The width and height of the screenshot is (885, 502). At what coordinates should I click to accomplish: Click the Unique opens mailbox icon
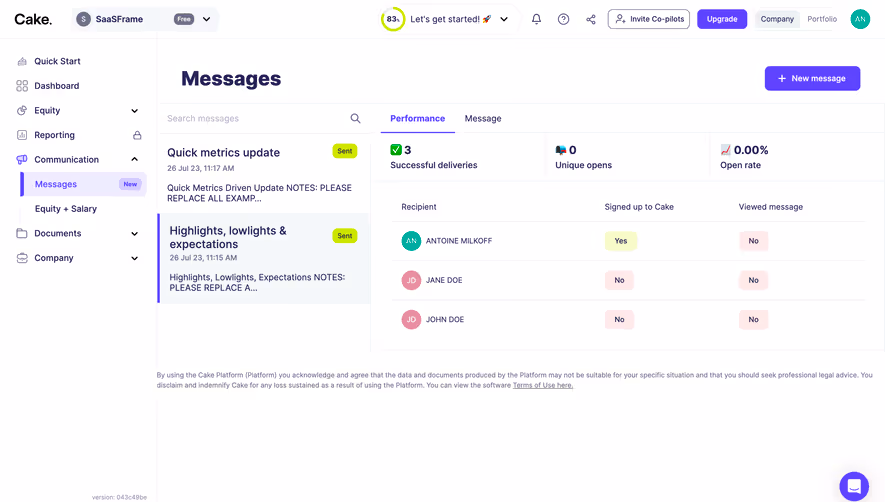click(560, 150)
